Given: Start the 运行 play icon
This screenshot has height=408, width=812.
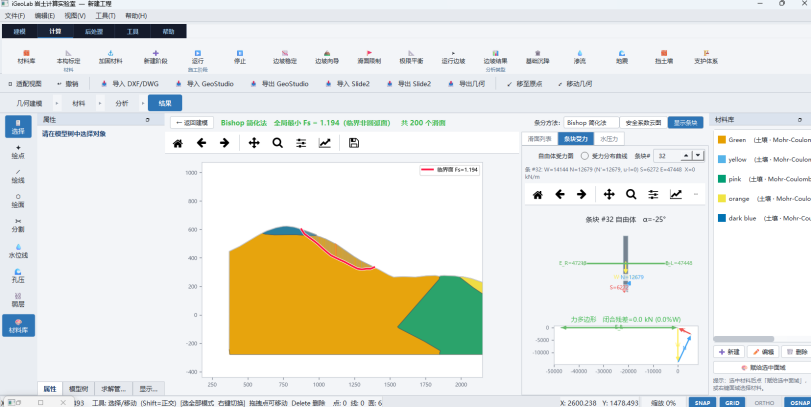Looking at the screenshot, I should click(197, 53).
